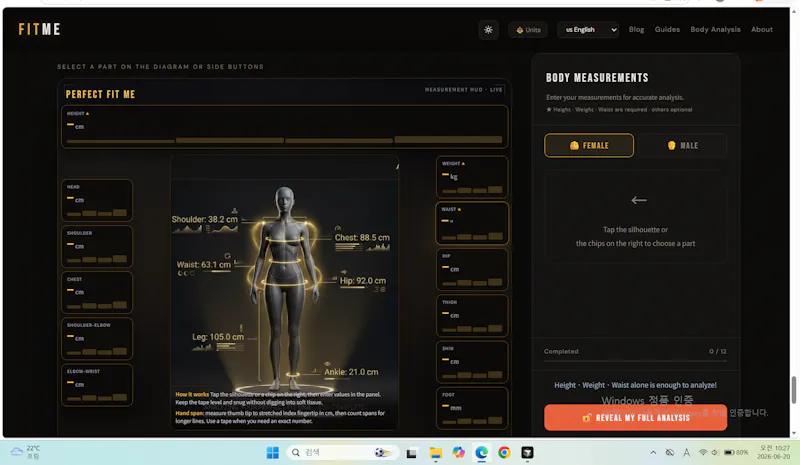The width and height of the screenshot is (800, 465).
Task: Click the MEASUREMENT HUD · LIVE label
Action: (x=463, y=89)
